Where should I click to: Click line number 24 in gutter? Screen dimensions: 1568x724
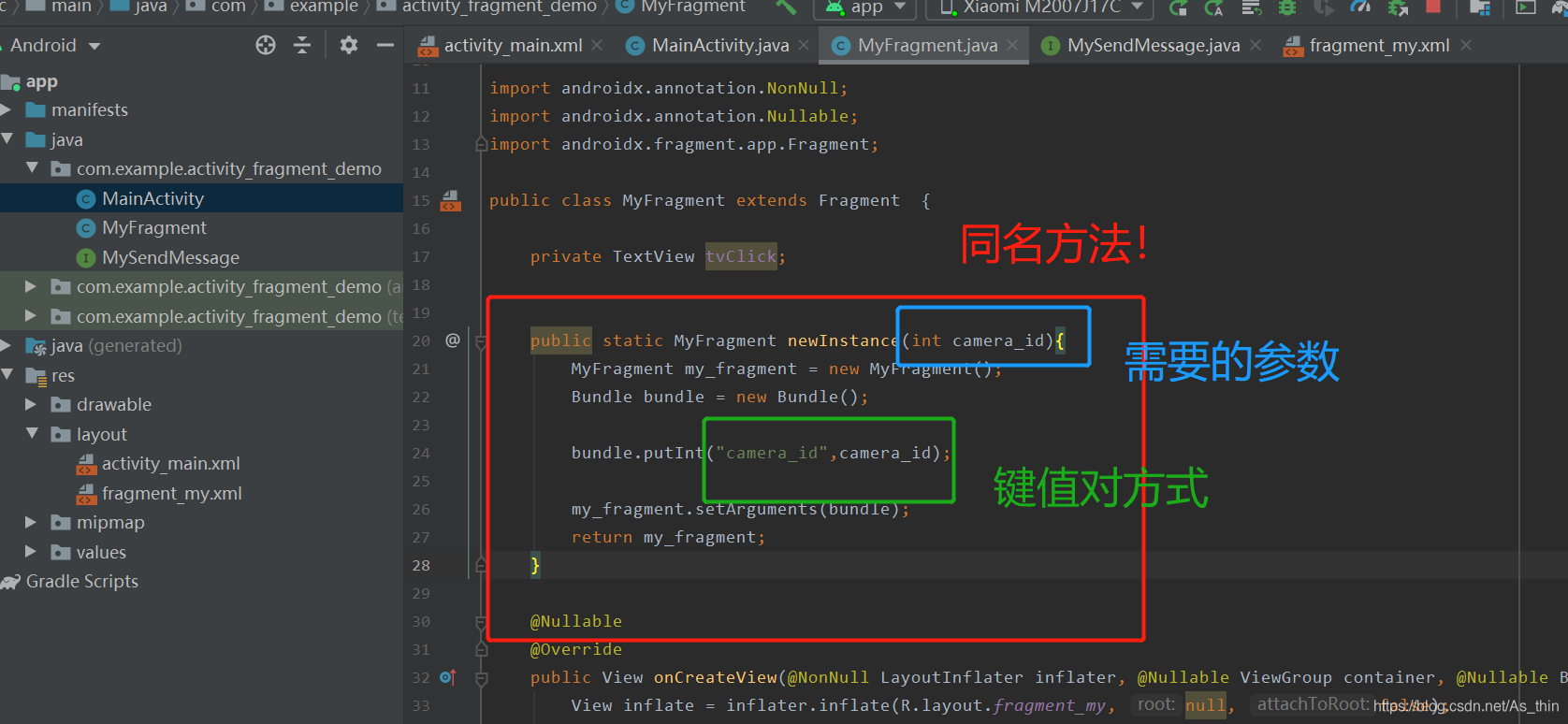[x=421, y=453]
